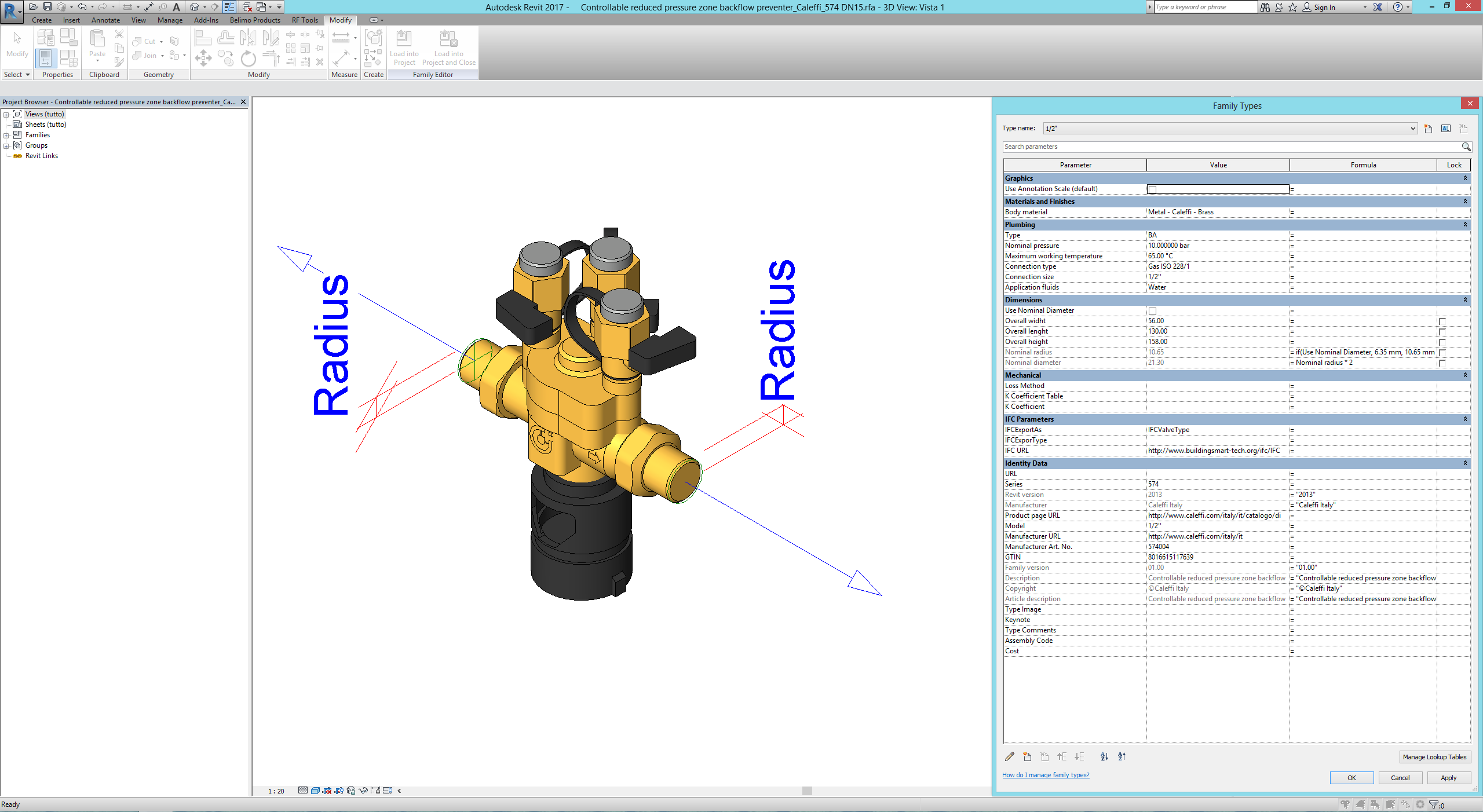Check Use Annotation Scale (default) checkbox
Viewport: 1483px width, 812px height.
pyautogui.click(x=1152, y=189)
